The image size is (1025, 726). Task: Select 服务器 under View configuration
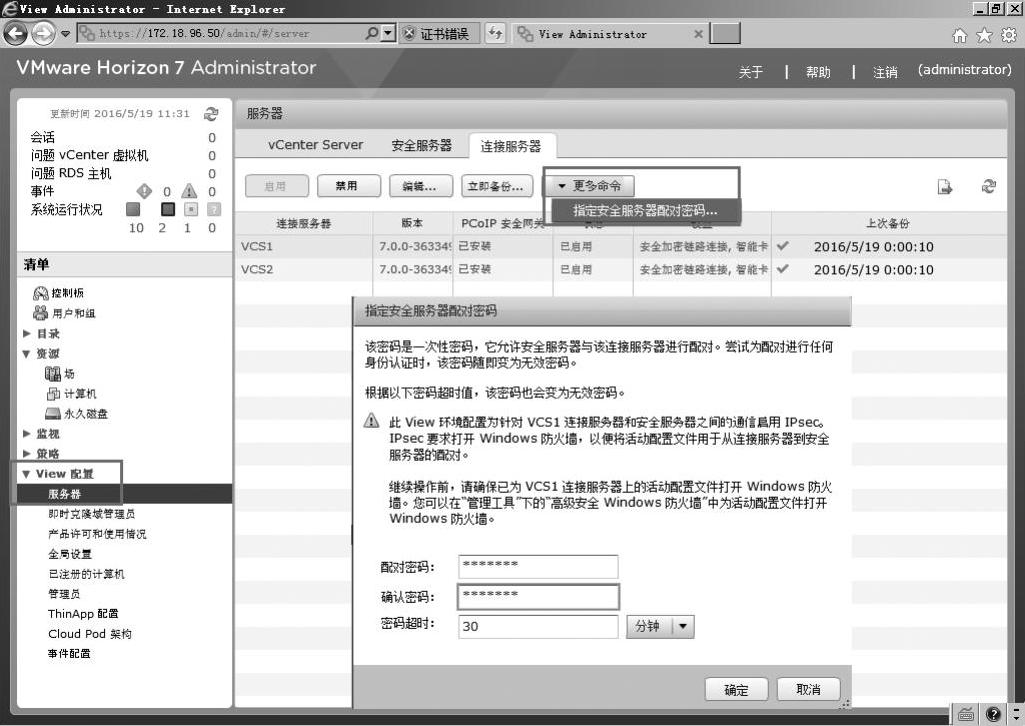124,494
